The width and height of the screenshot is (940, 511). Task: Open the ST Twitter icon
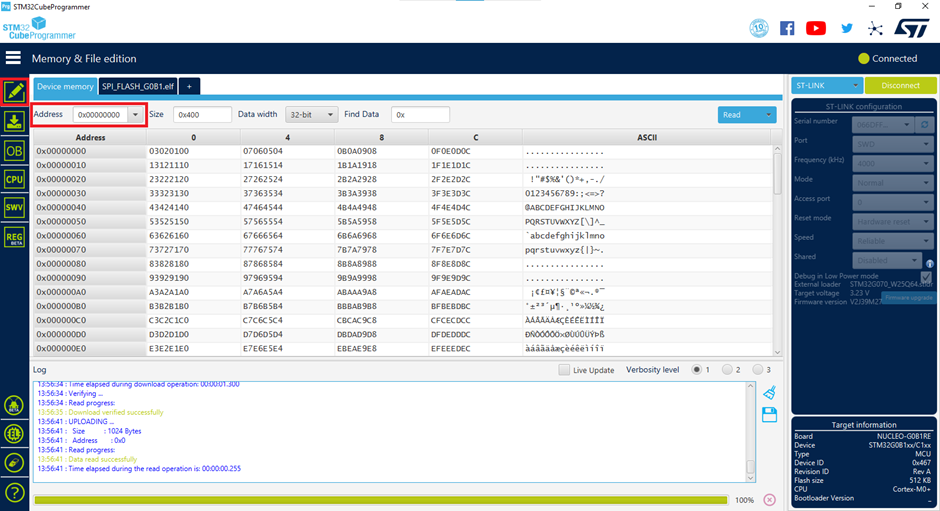click(x=846, y=28)
